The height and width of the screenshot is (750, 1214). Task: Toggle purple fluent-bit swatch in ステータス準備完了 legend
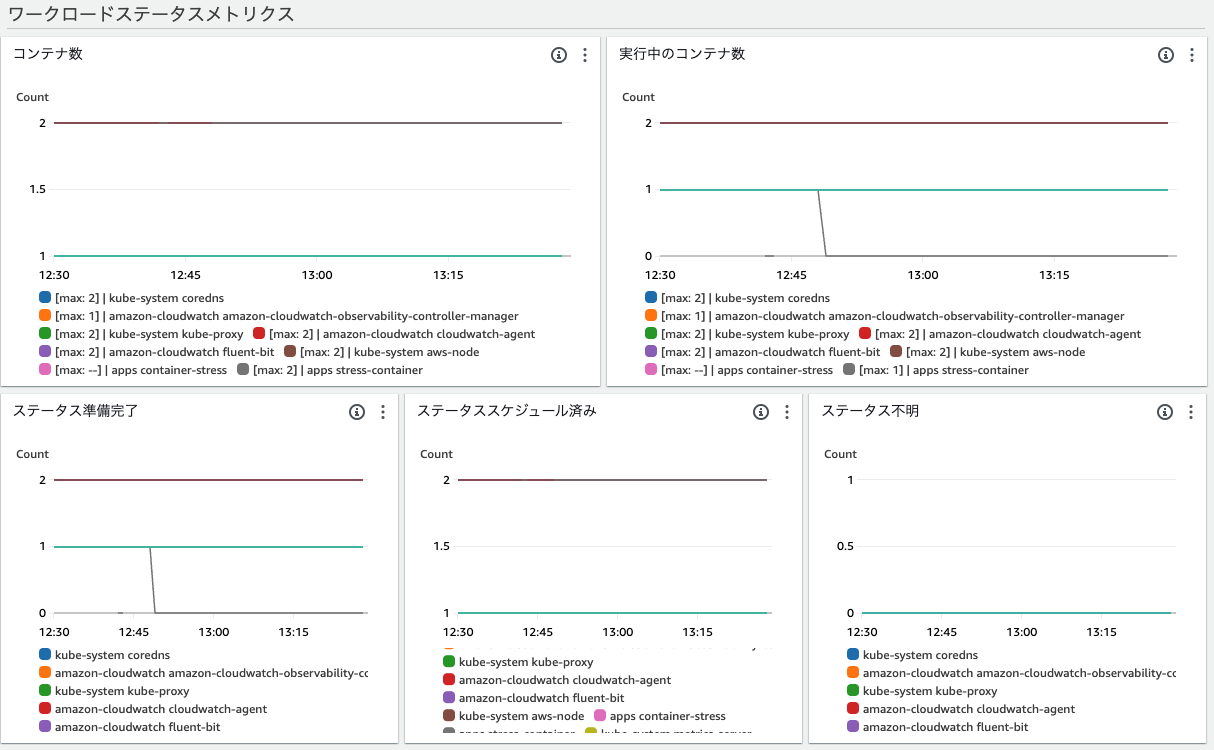45,727
